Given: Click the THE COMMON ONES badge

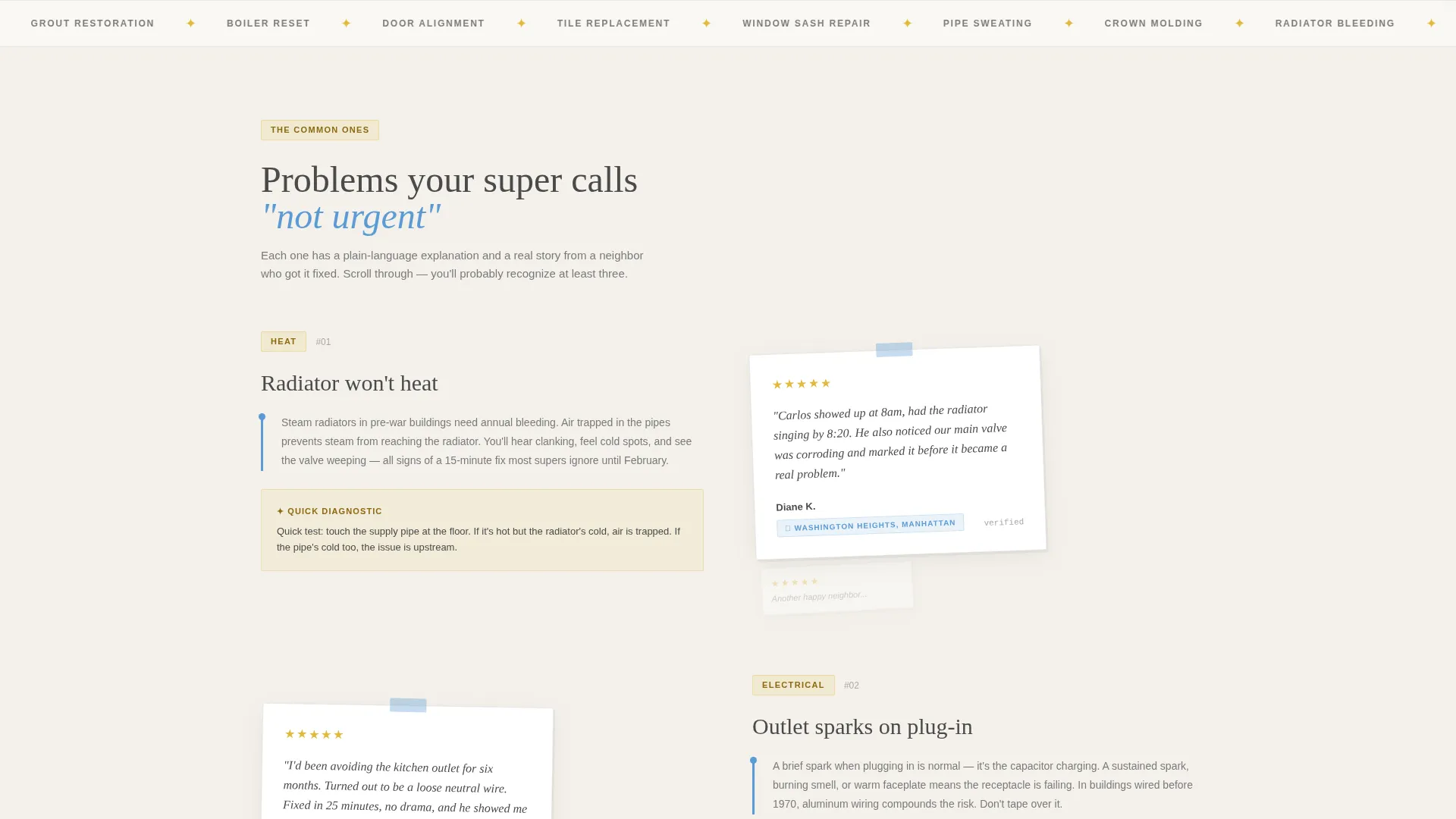Looking at the screenshot, I should [x=320, y=130].
